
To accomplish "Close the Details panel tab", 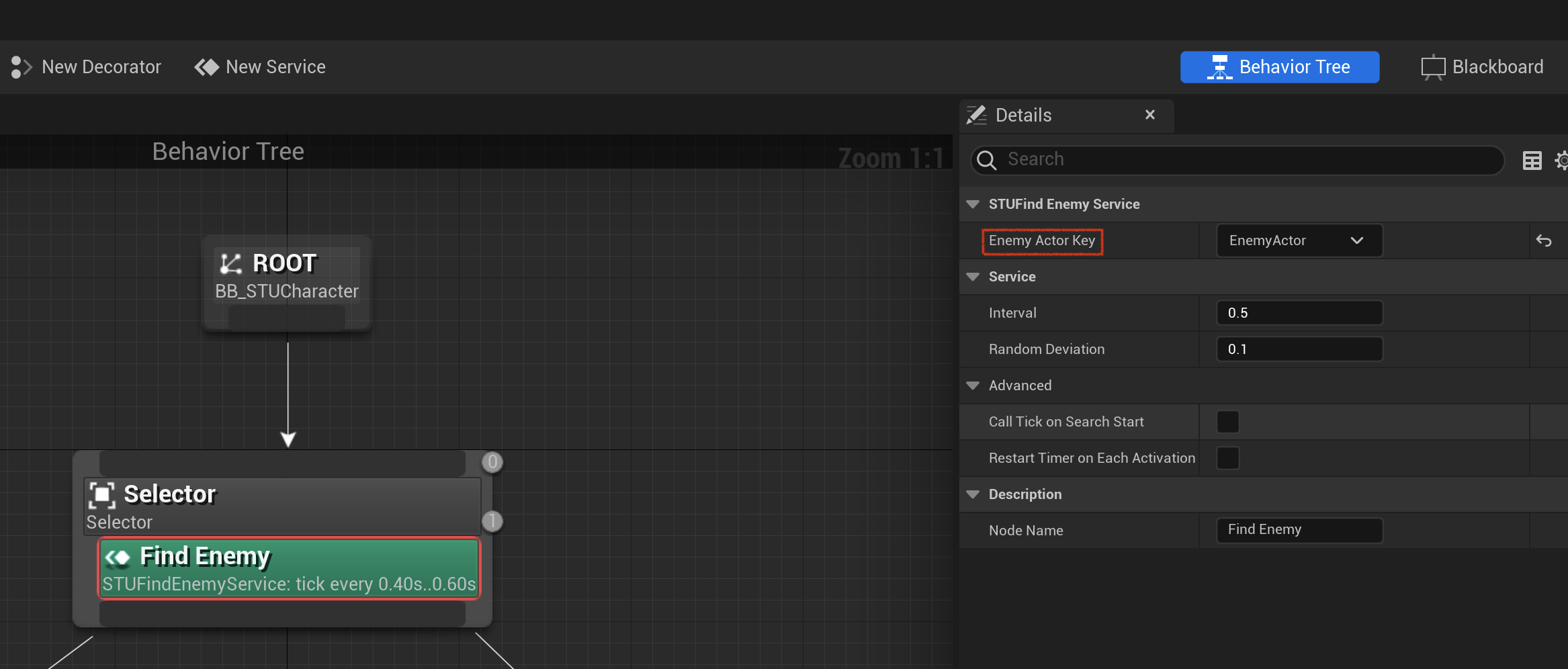I will tap(1150, 115).
